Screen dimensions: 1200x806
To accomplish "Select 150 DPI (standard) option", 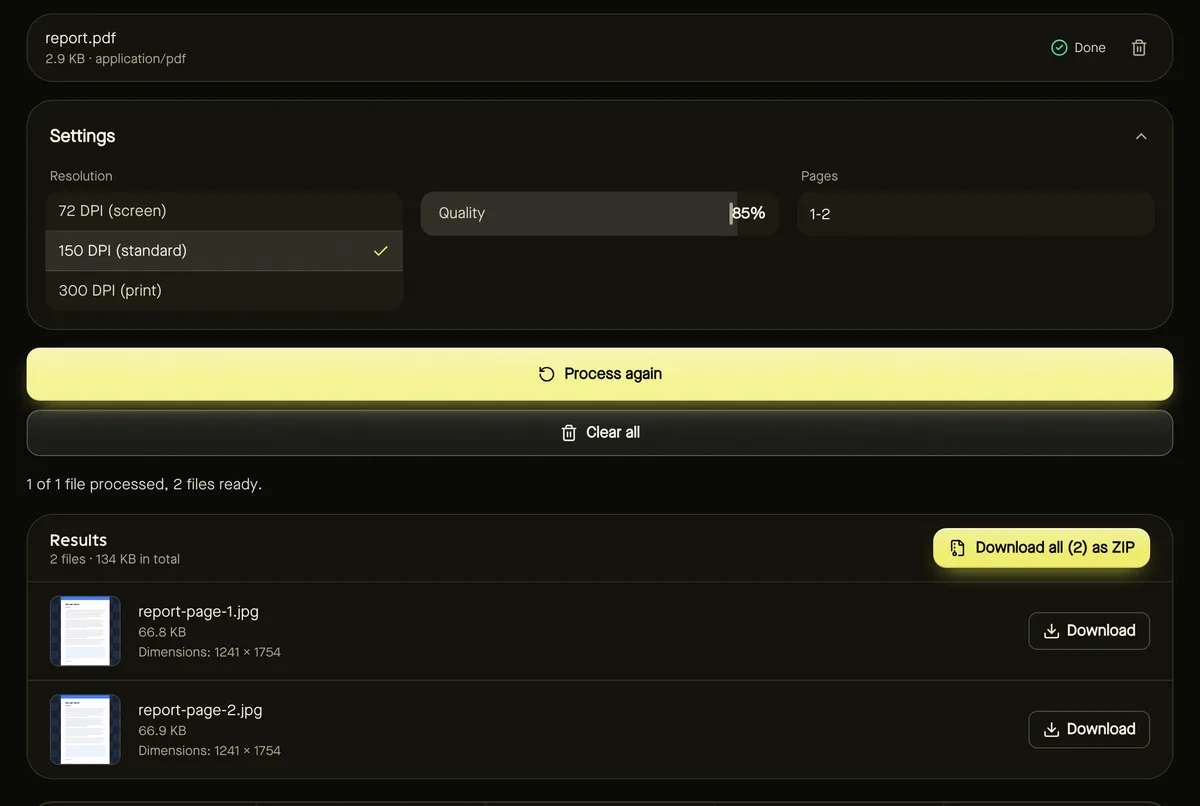I will coord(224,251).
